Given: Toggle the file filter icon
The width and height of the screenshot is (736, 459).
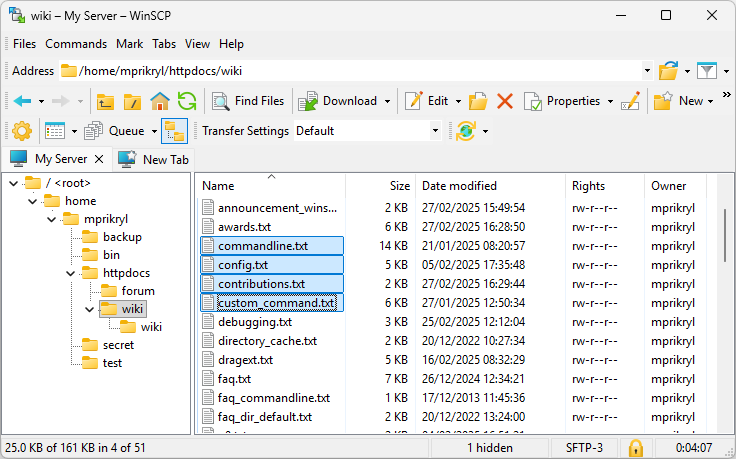Looking at the screenshot, I should click(707, 71).
